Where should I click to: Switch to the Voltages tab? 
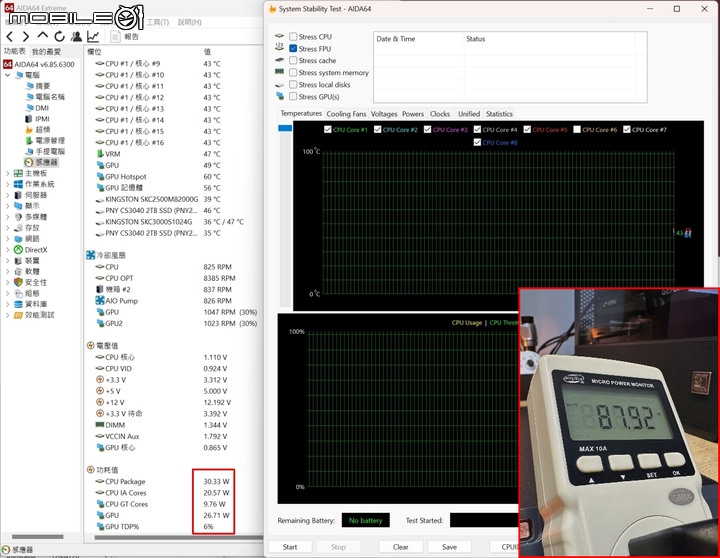(384, 114)
